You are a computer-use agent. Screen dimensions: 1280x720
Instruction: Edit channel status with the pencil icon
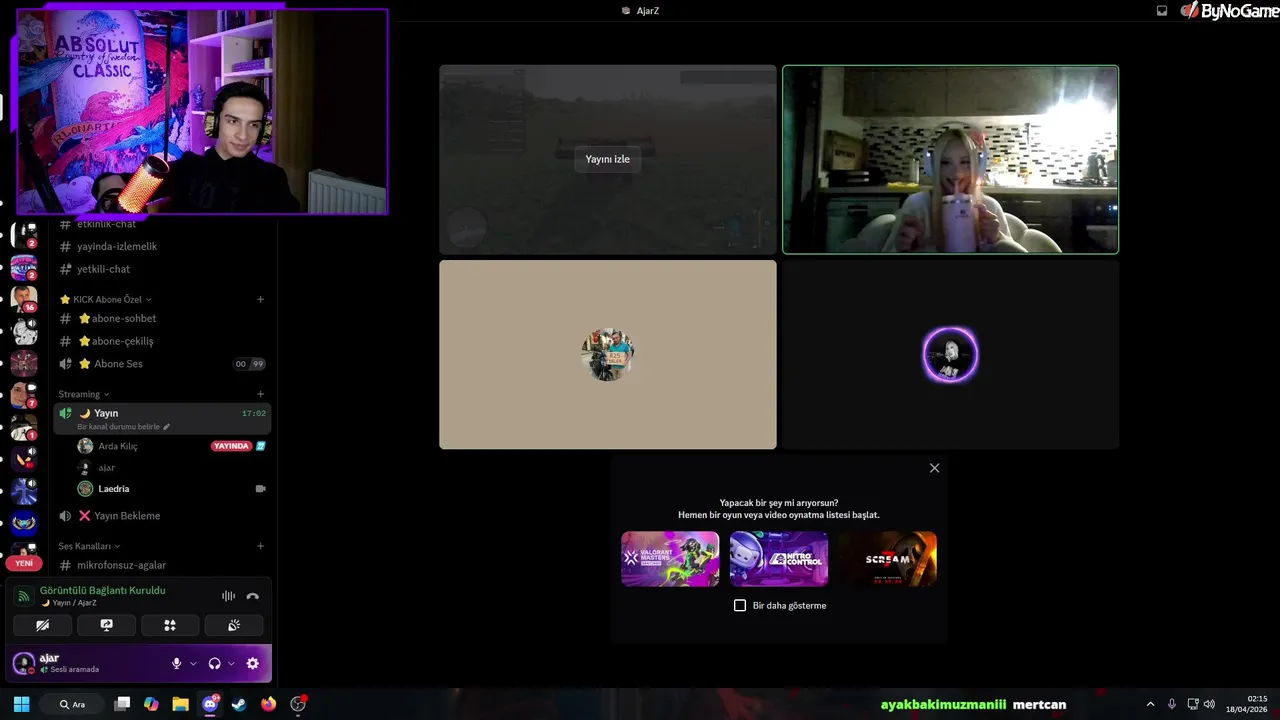click(167, 427)
